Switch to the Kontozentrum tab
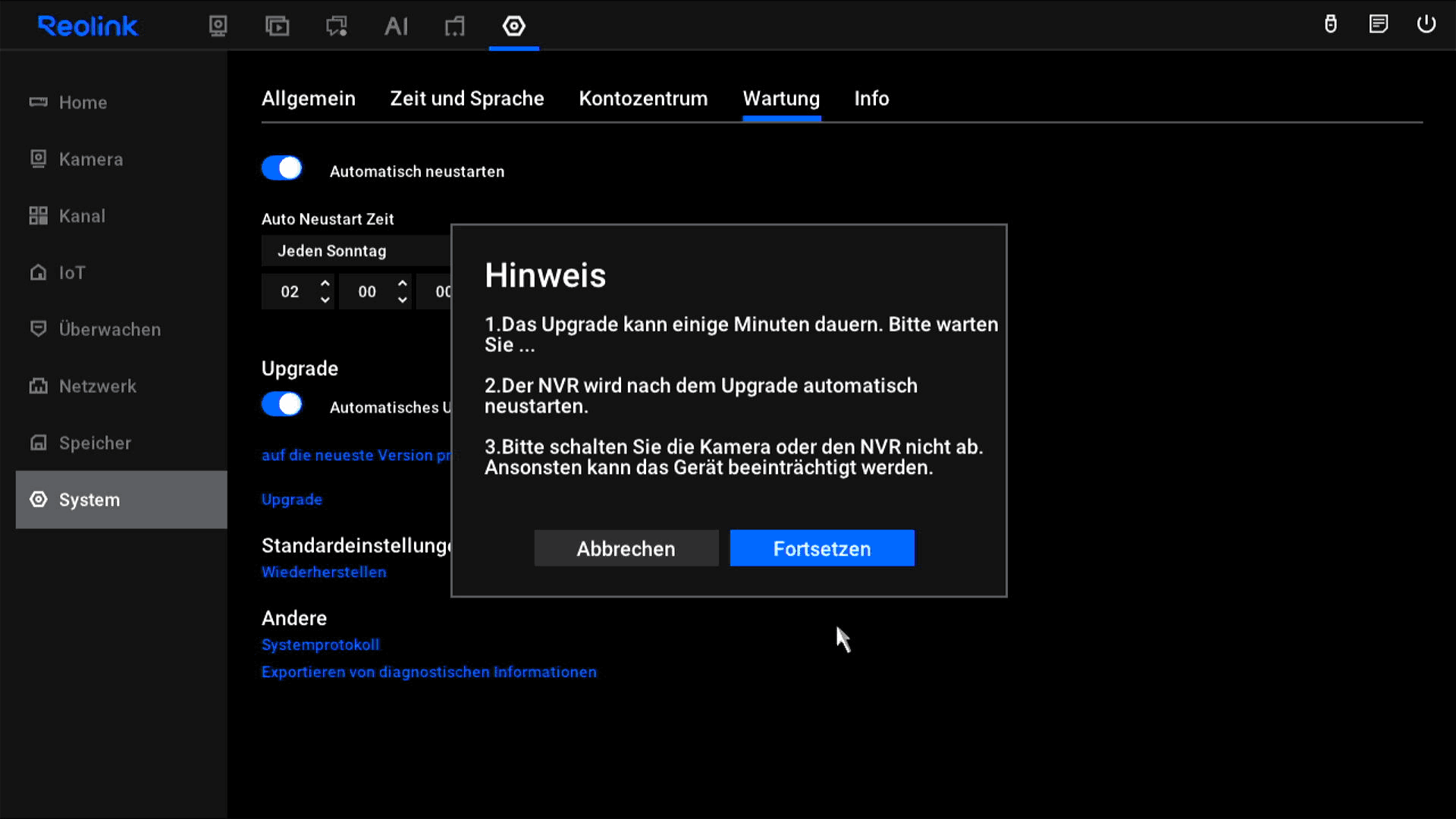1456x819 pixels. (x=643, y=99)
